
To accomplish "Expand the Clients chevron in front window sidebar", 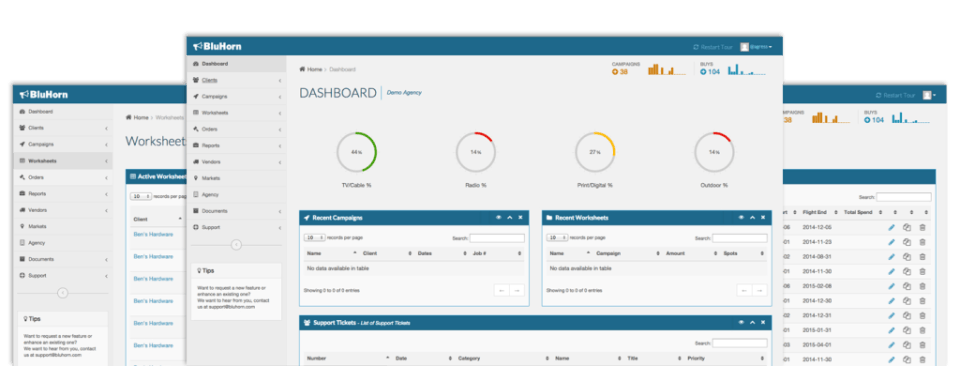I will [x=280, y=80].
